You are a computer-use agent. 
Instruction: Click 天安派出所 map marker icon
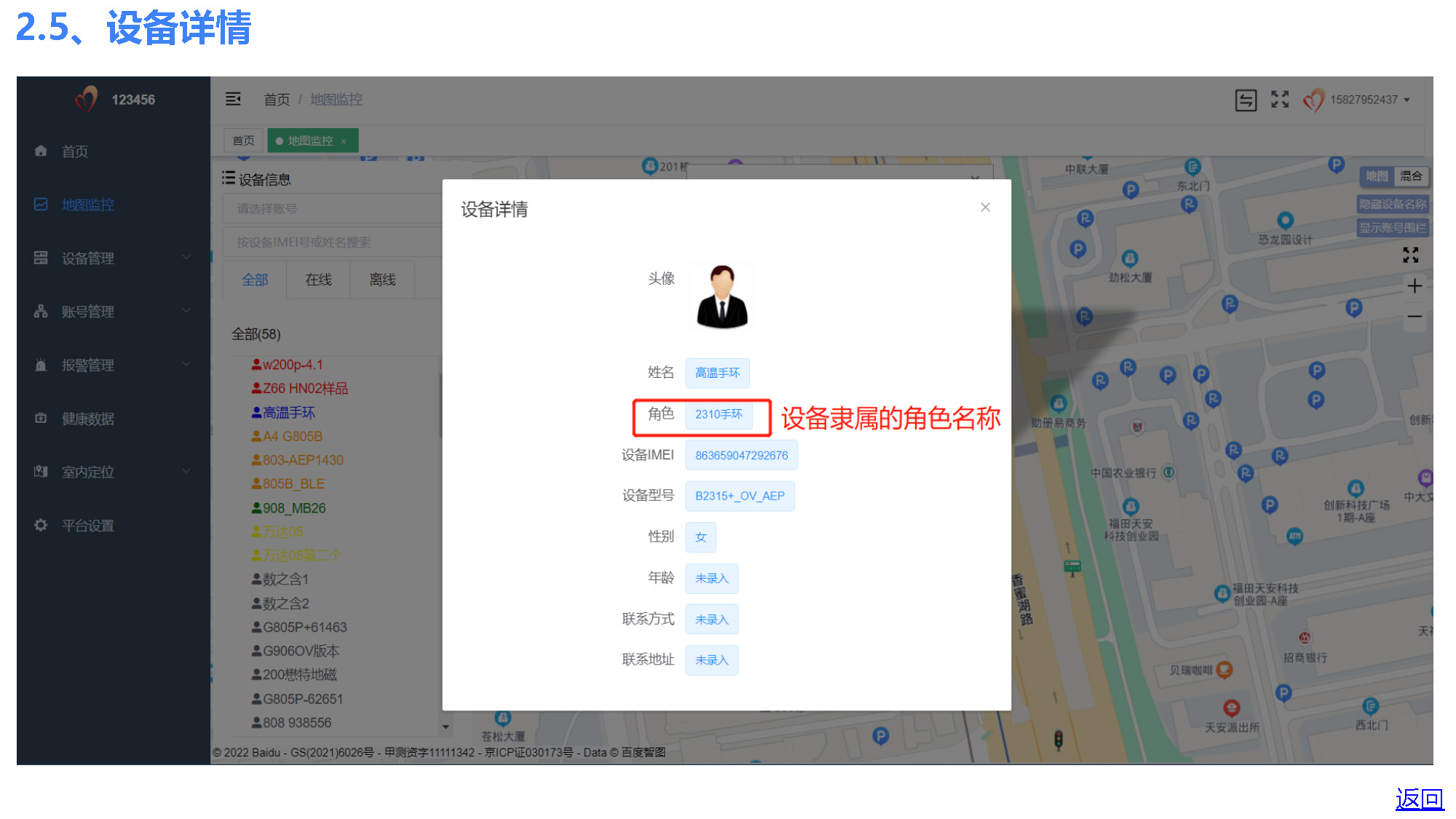(1232, 708)
